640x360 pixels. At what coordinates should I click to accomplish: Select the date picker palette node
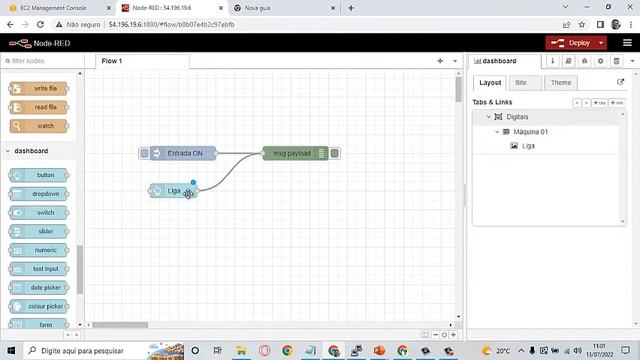[x=38, y=288]
